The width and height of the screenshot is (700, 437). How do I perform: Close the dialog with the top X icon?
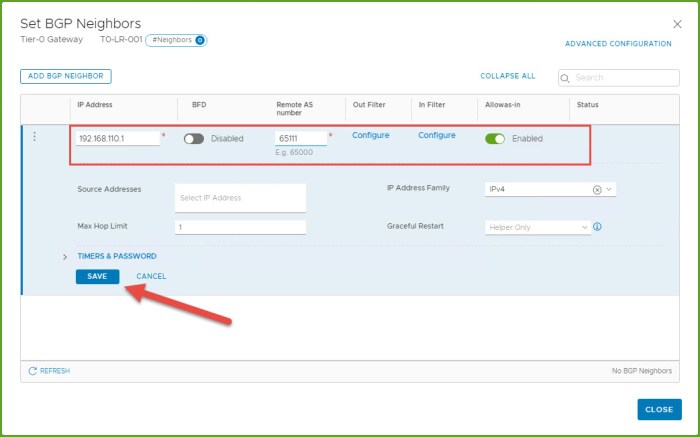[677, 23]
